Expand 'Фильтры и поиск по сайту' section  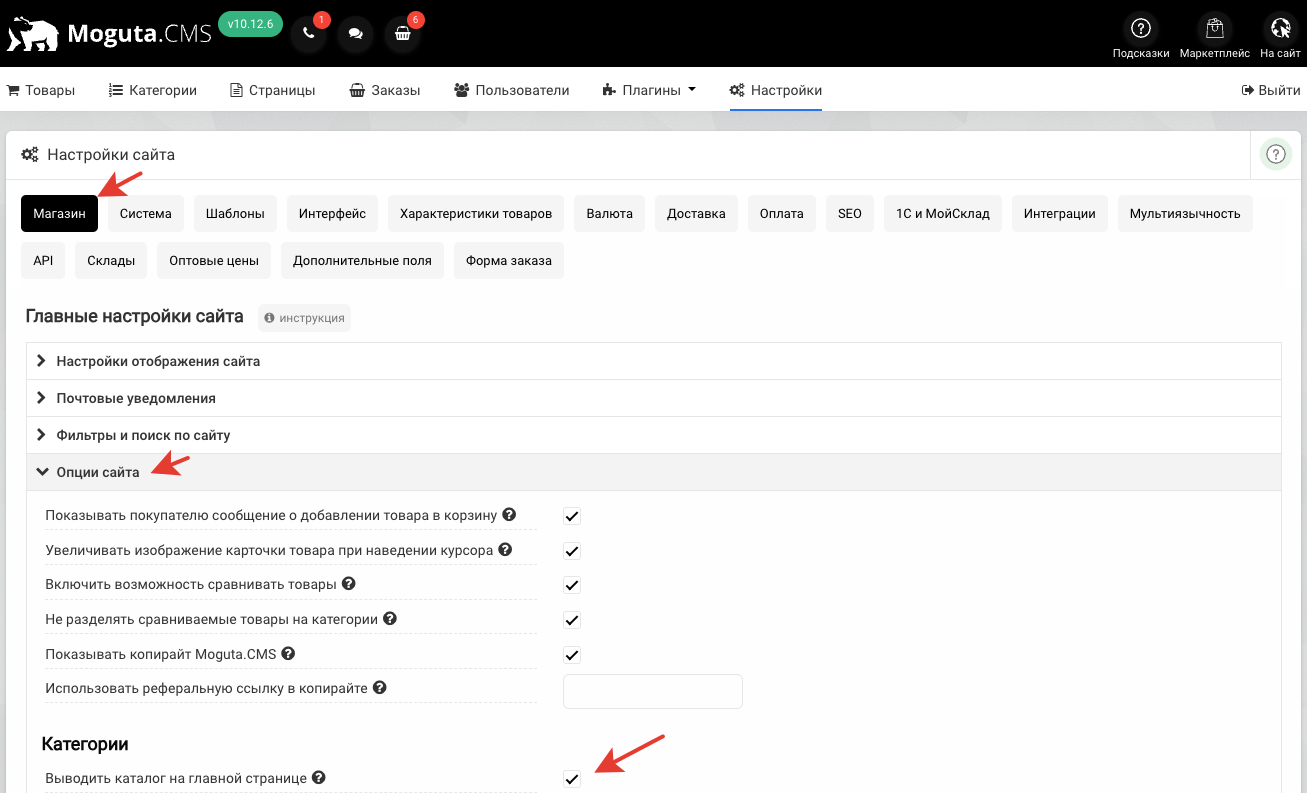pos(653,435)
